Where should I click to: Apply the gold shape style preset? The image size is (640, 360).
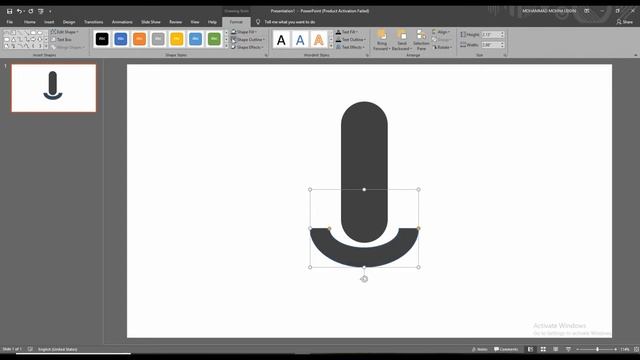[x=177, y=39]
